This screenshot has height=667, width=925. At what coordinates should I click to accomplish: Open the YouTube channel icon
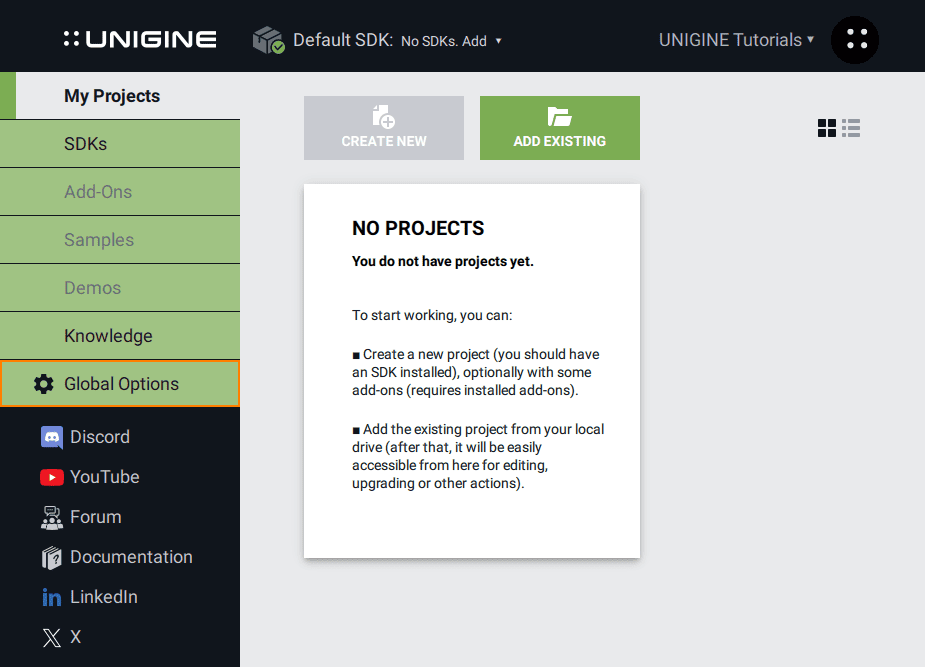coord(52,477)
